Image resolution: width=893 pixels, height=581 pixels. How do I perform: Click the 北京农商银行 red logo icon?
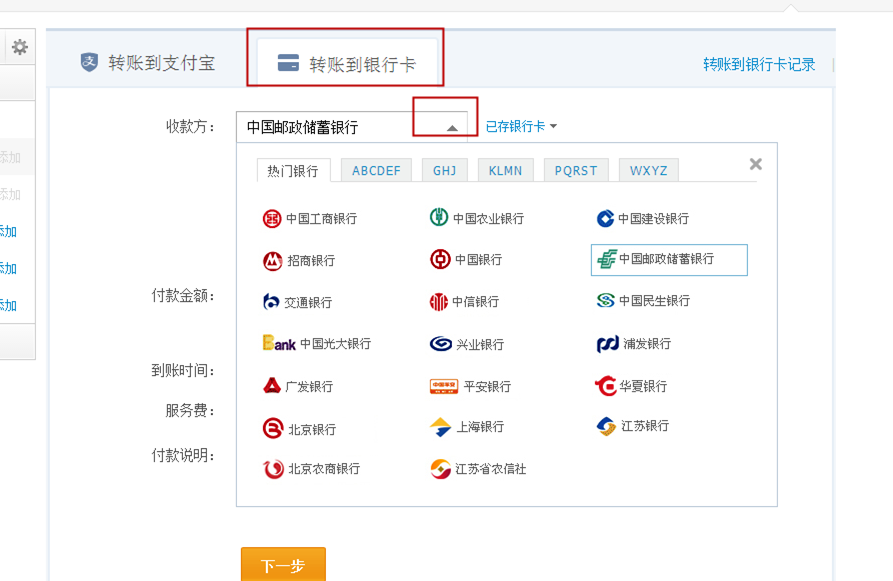point(273,469)
